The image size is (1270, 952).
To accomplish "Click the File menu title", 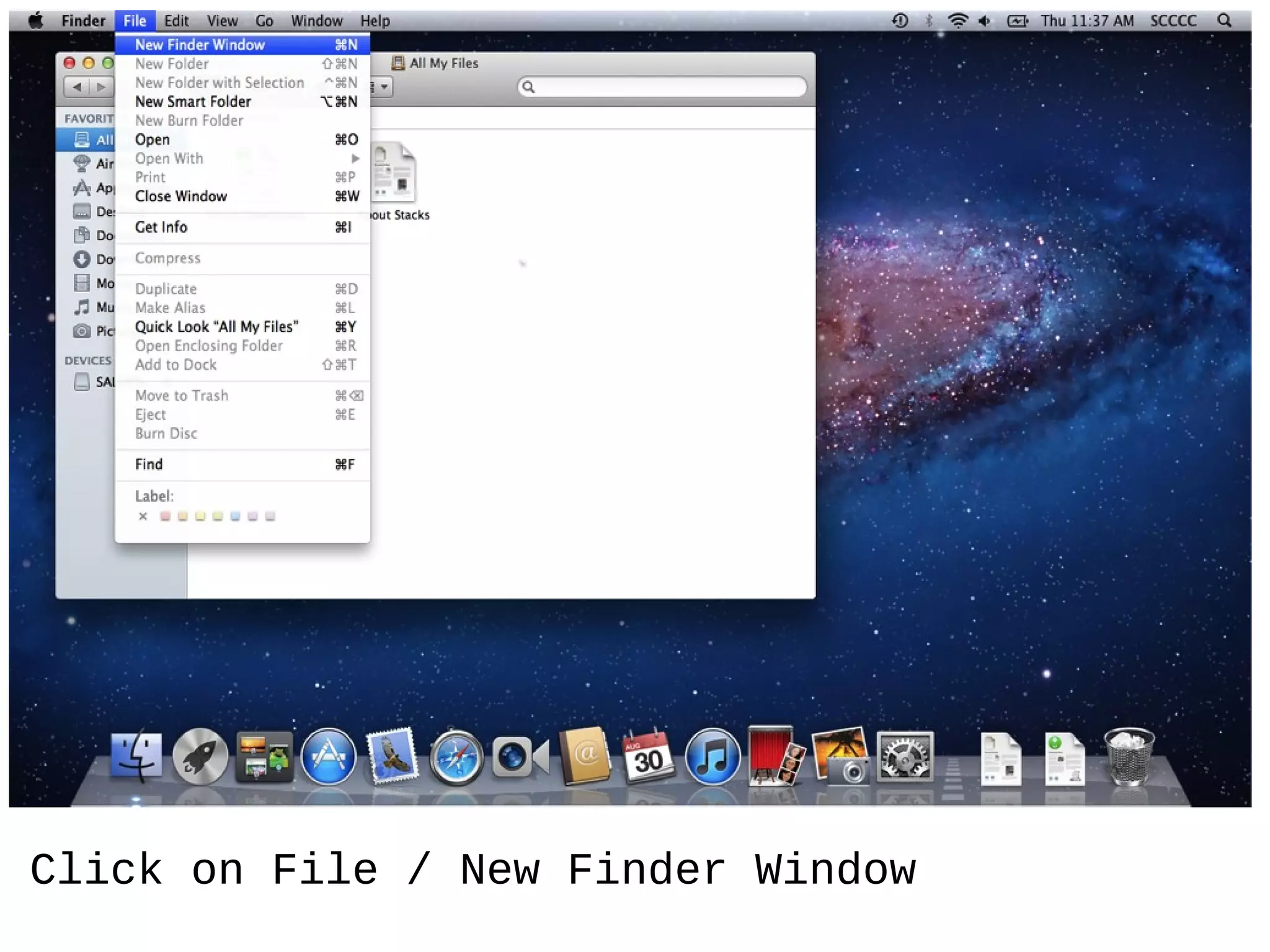I will 135,21.
